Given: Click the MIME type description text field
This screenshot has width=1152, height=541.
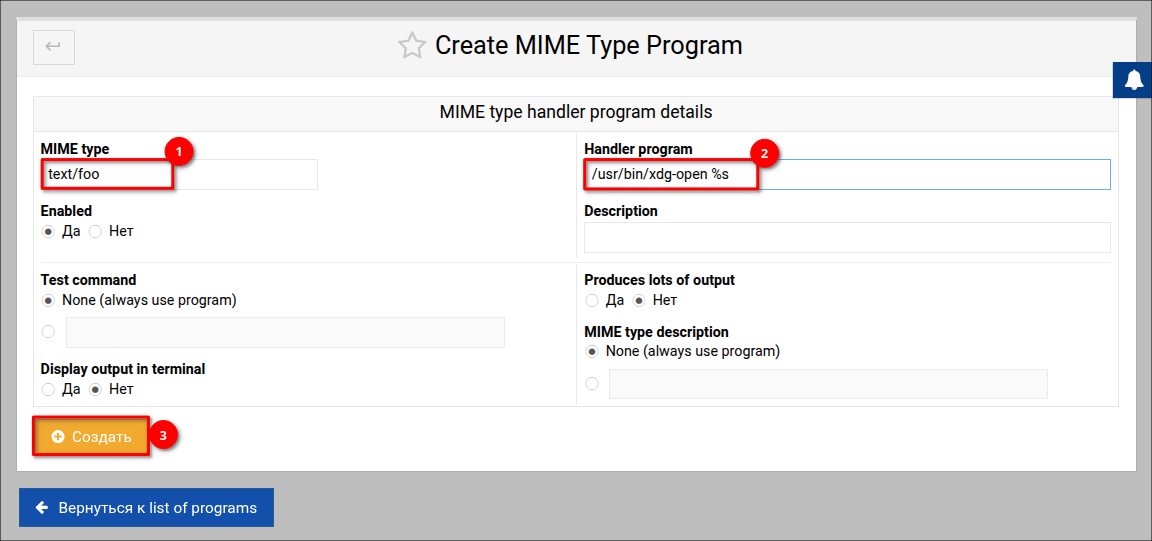Looking at the screenshot, I should click(x=827, y=384).
